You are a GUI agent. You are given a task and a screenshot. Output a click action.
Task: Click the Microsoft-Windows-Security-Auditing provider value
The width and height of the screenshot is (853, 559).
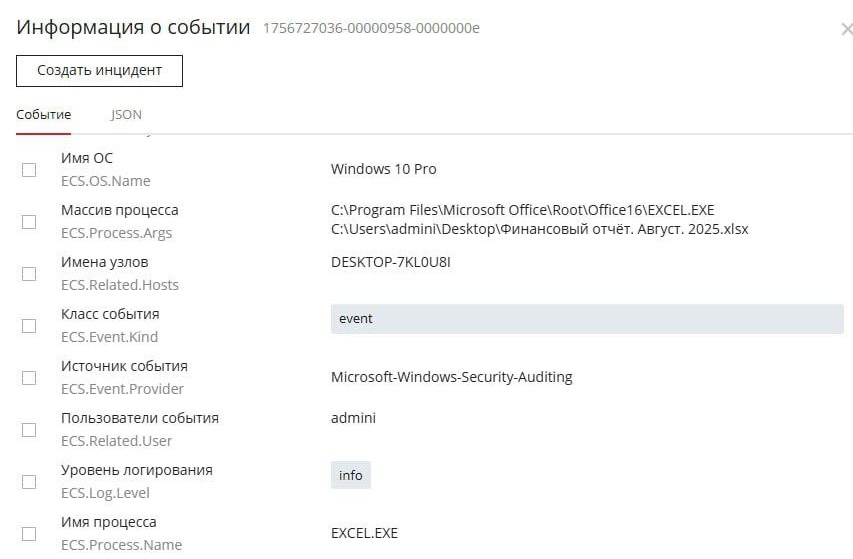(451, 377)
